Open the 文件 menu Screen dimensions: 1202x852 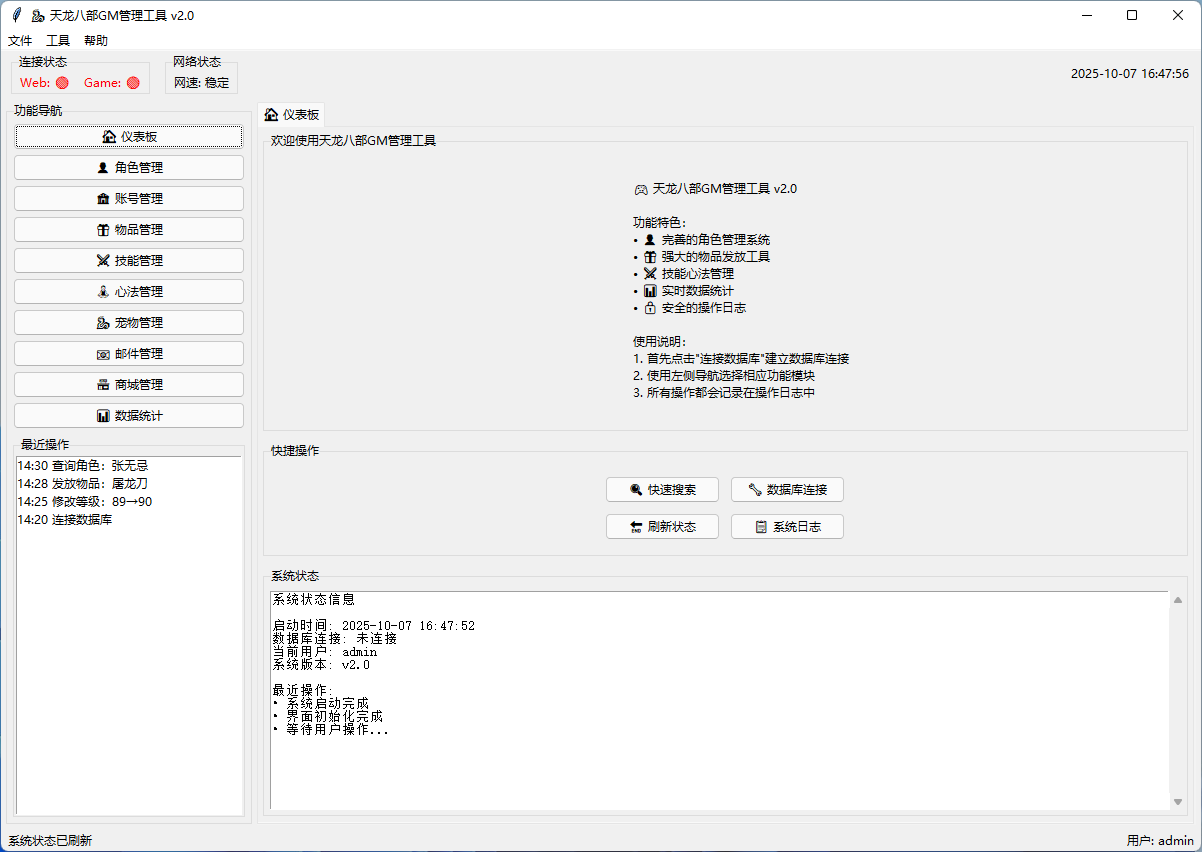[x=20, y=41]
